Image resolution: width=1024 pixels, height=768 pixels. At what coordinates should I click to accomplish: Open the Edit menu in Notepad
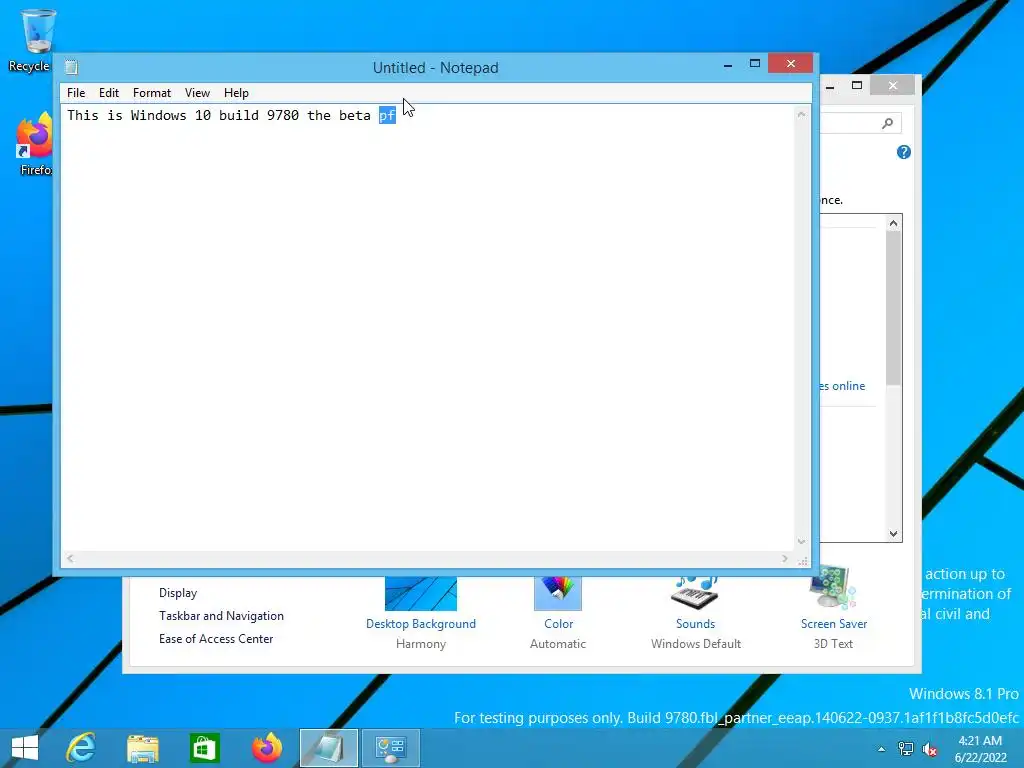point(108,93)
